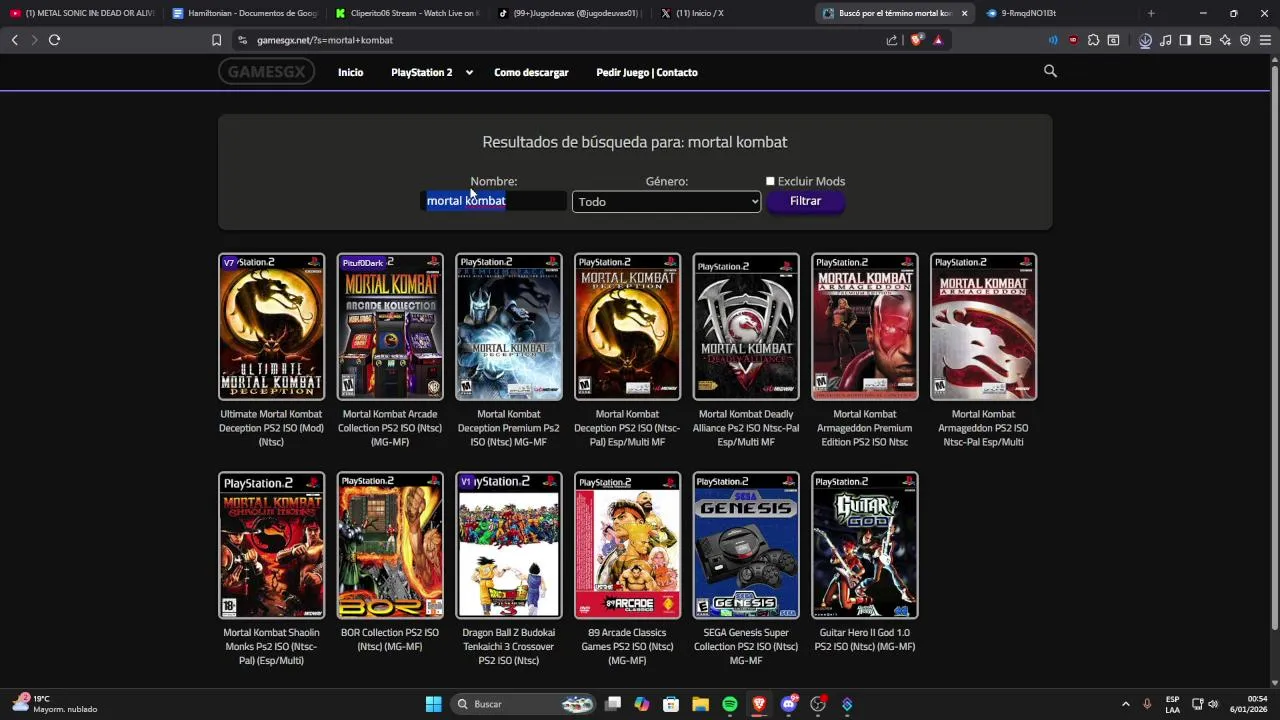Open SEGA Genesis Super Collection cover thumbnail
The image size is (1280, 720).
[x=746, y=545]
